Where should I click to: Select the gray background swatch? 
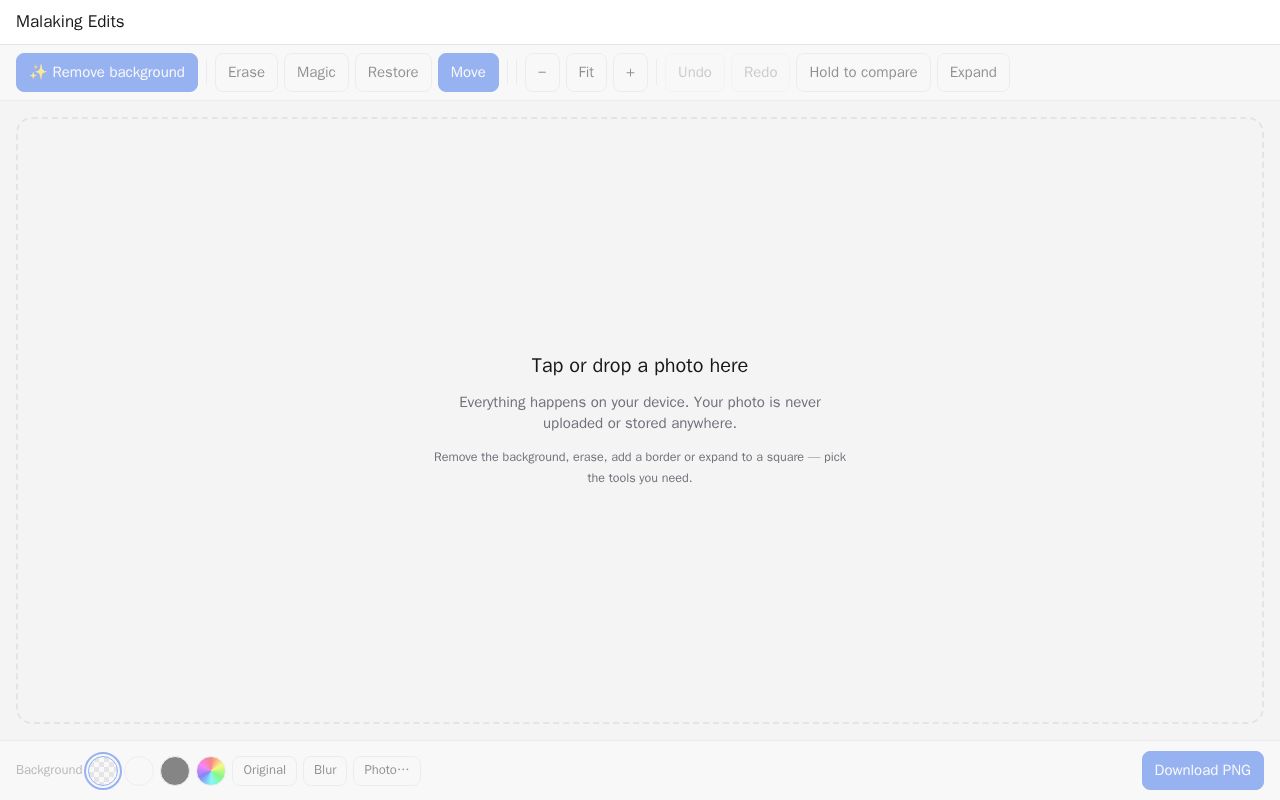pyautogui.click(x=175, y=771)
